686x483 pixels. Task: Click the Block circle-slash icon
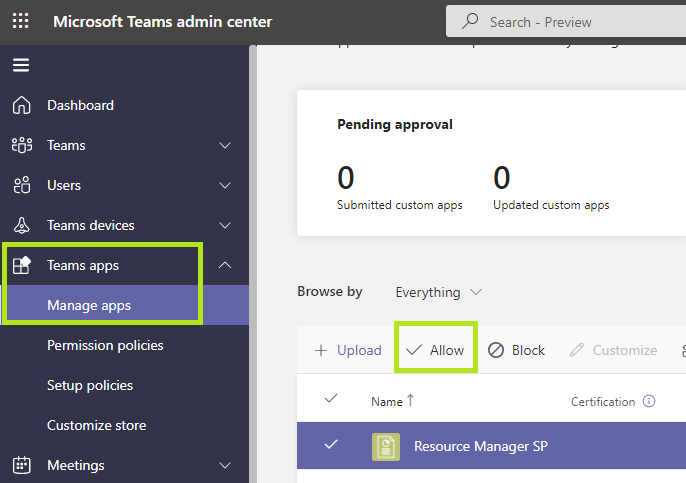(x=496, y=350)
